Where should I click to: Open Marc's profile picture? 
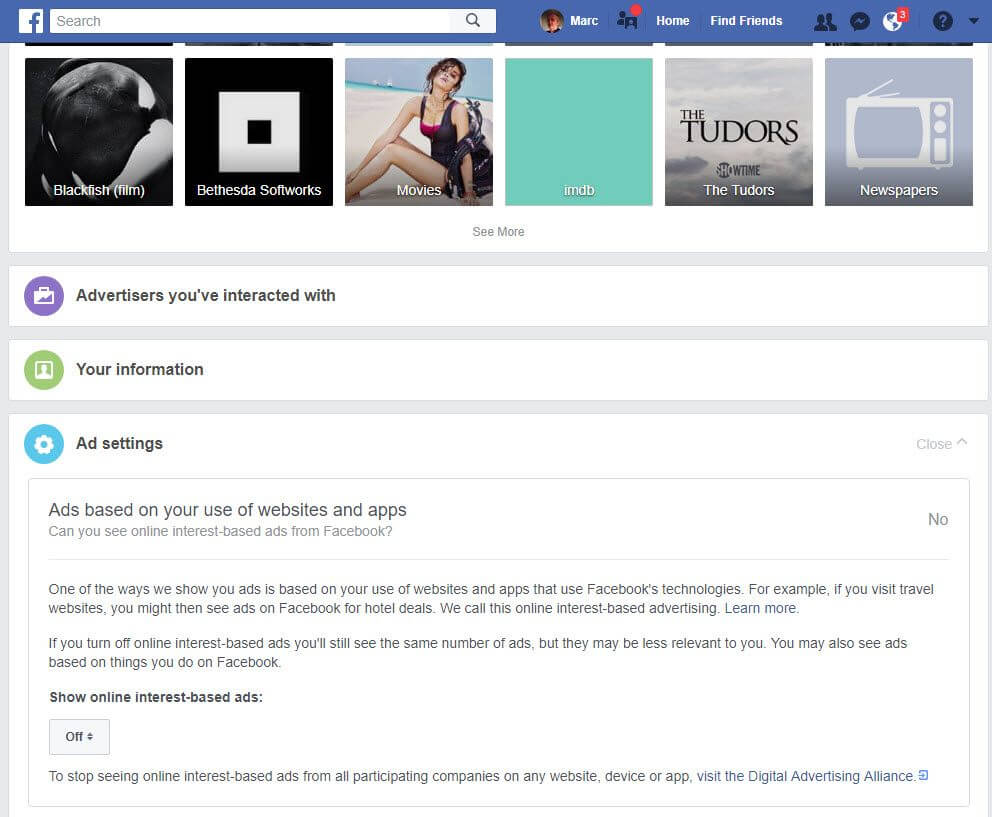click(552, 21)
